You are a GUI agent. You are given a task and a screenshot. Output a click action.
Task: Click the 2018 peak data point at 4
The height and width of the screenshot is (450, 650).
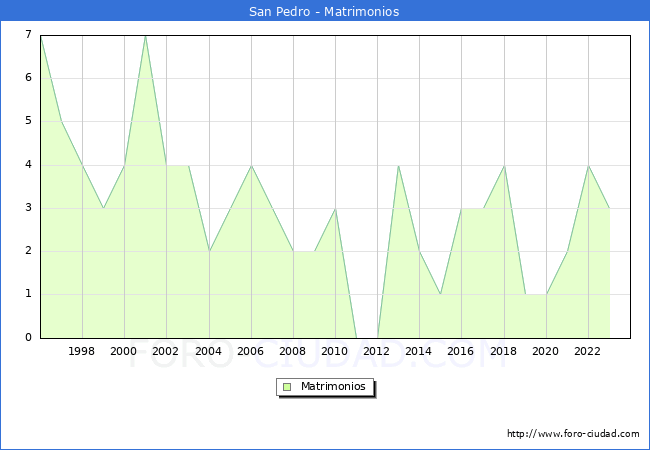point(504,166)
